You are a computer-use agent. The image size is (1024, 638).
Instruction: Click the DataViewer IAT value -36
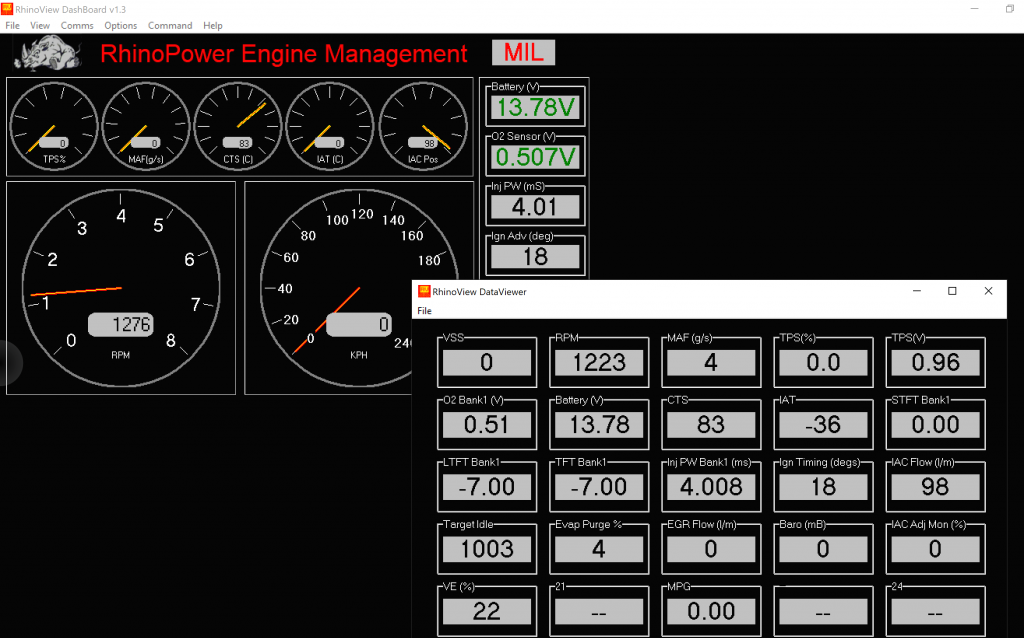click(823, 424)
